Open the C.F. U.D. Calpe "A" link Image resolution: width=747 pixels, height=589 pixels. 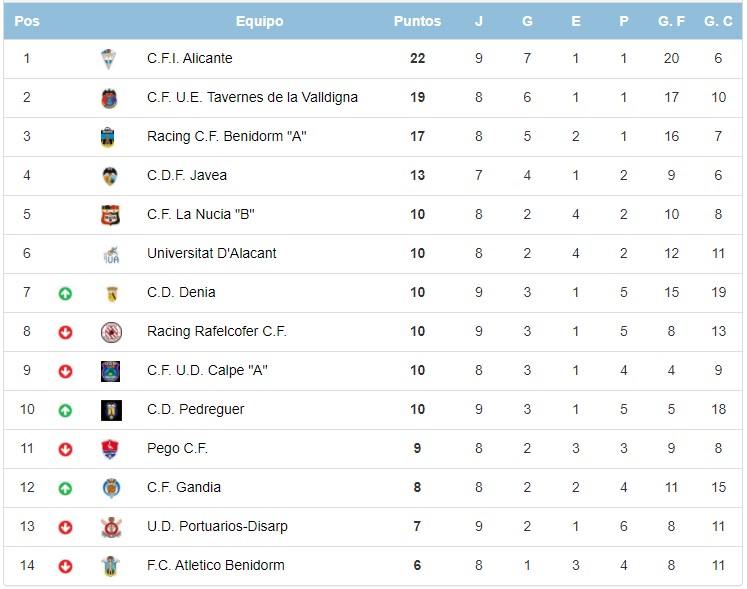207,370
